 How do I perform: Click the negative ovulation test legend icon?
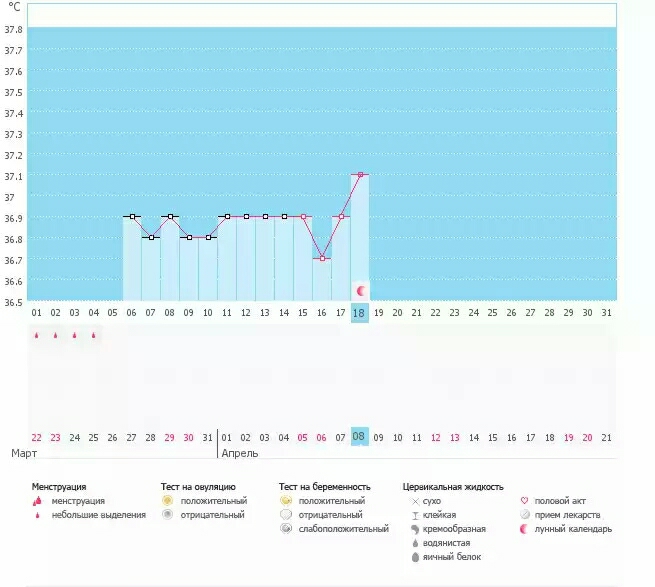click(x=168, y=514)
